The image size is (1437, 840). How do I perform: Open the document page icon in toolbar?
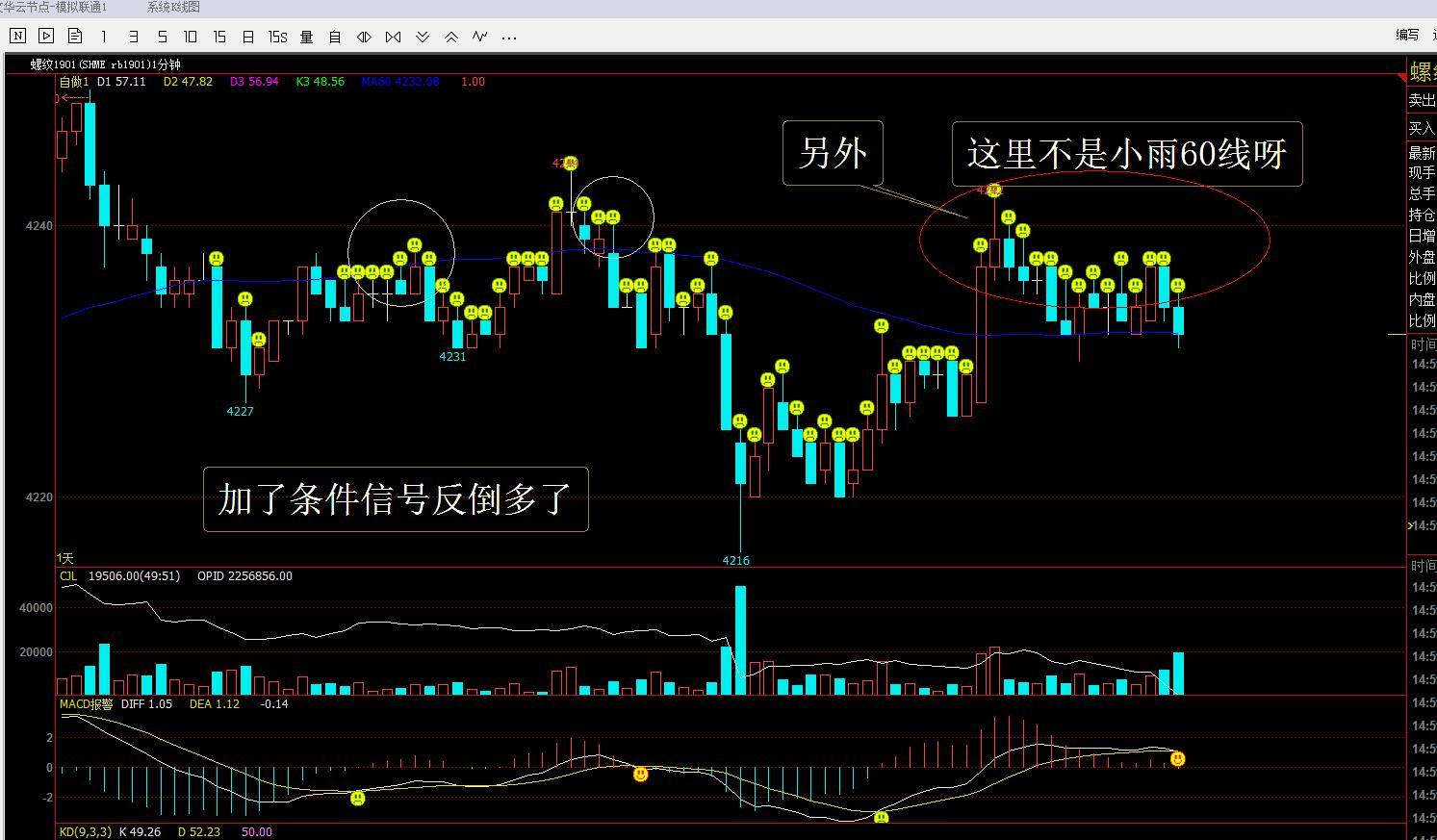pos(75,36)
